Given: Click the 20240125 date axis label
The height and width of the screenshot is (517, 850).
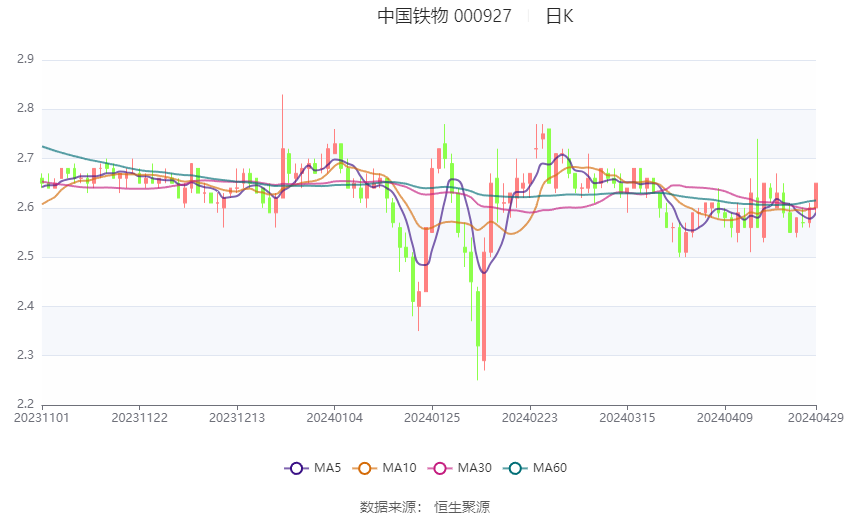Looking at the screenshot, I should click(432, 418).
